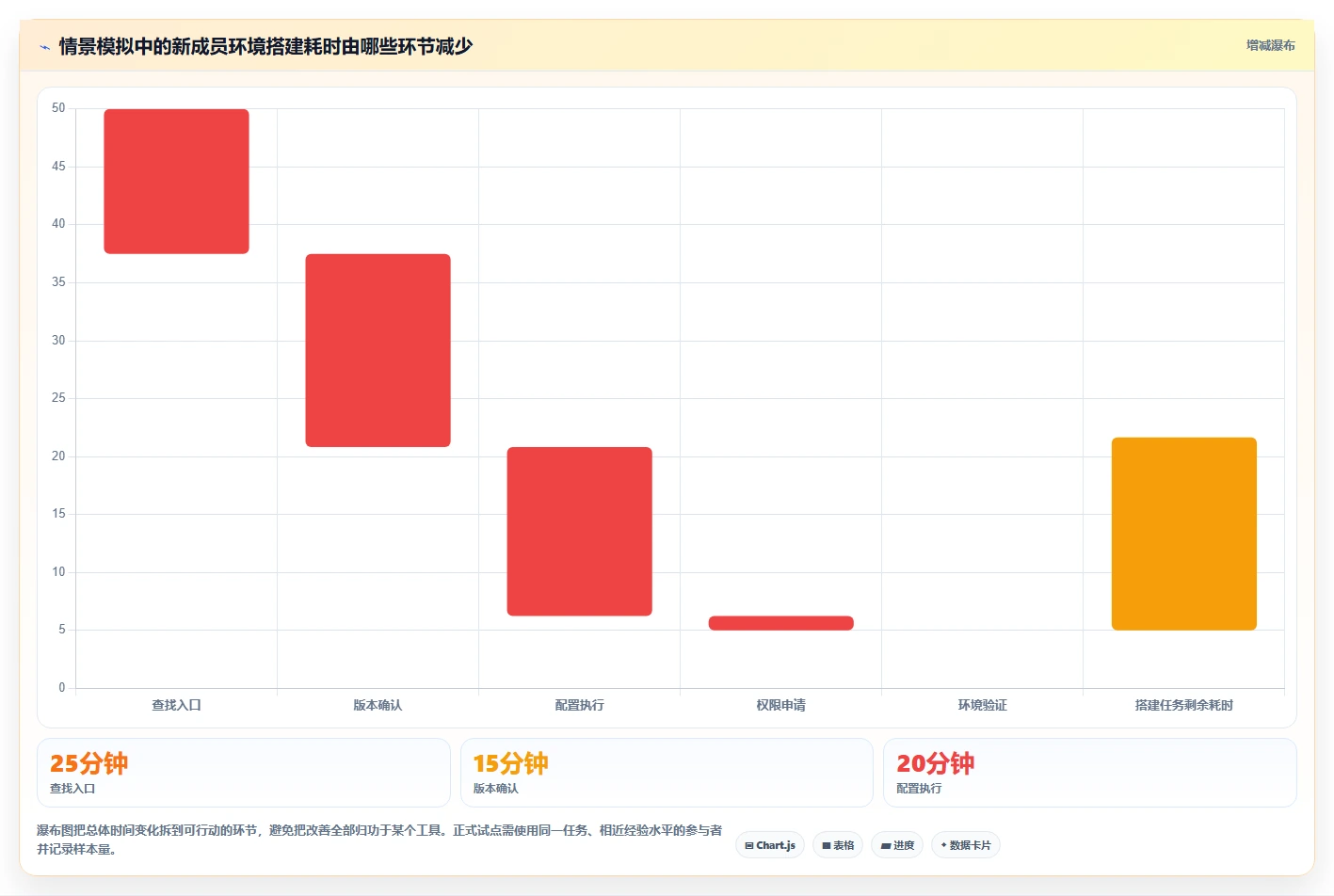Click the orange 搭建任务剩余耗时 bar
Screen dimensions: 1334x896
[x=1183, y=534]
